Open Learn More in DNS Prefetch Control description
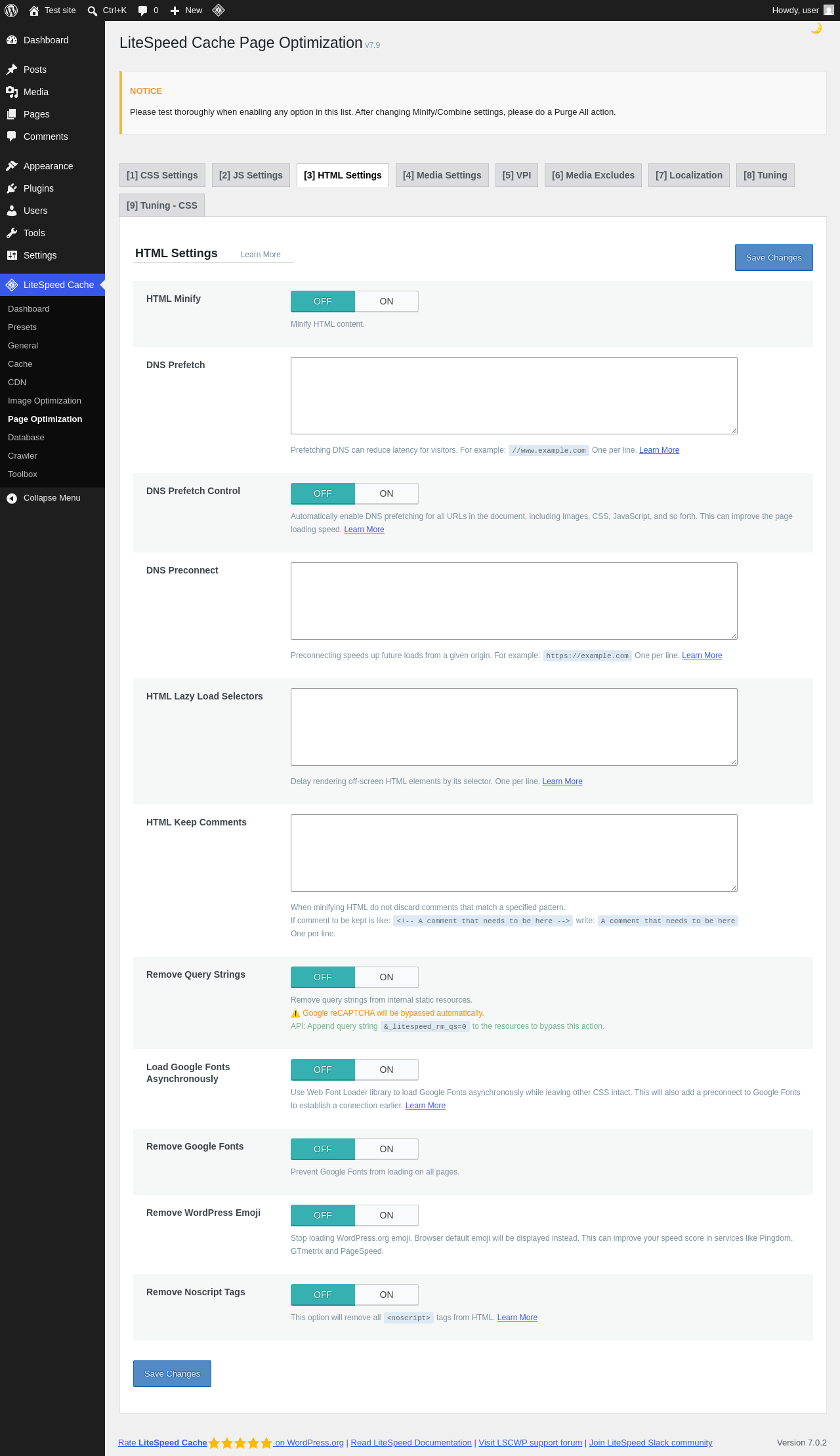840x1456 pixels. [364, 530]
